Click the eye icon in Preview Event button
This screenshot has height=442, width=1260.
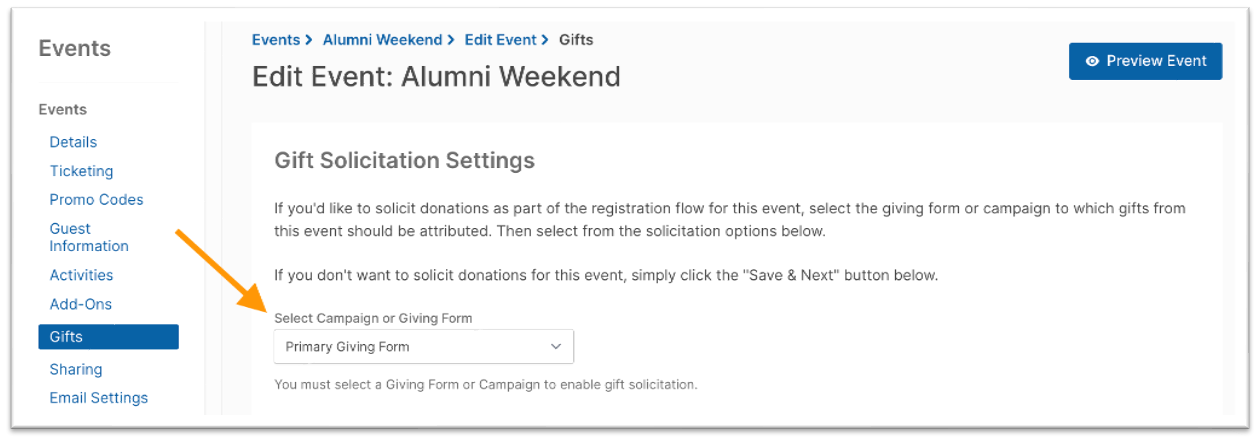click(1092, 61)
